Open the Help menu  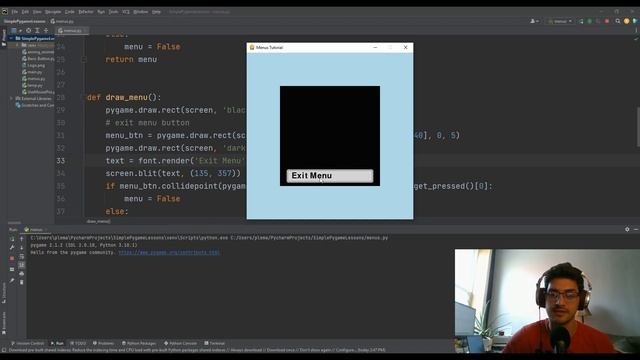coord(156,12)
